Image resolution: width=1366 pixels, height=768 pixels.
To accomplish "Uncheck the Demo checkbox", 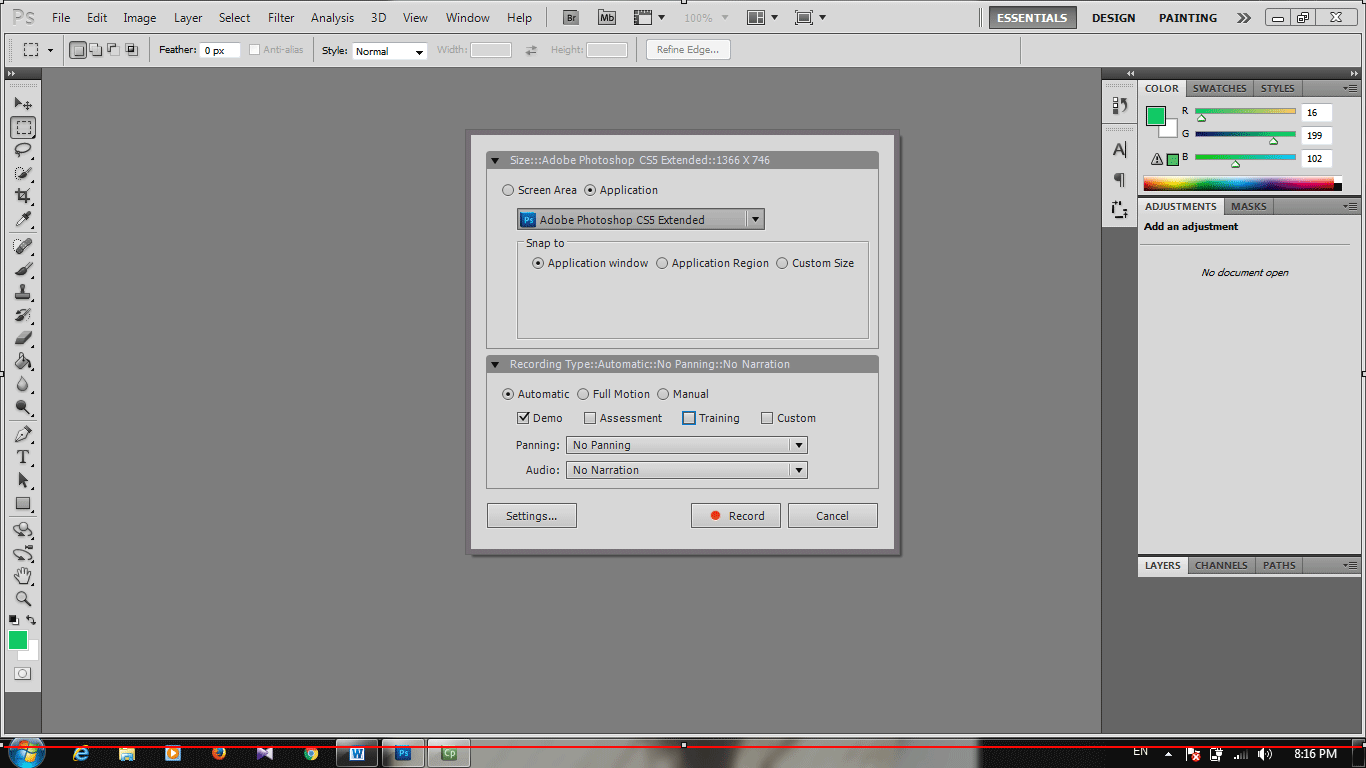I will [x=523, y=418].
